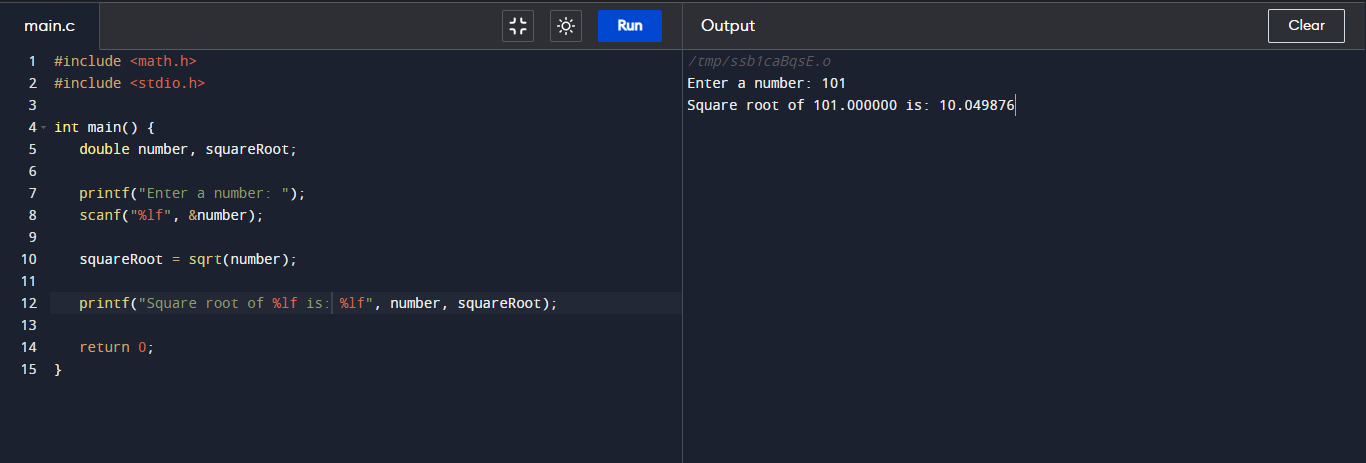Exit fullscreen with the collapse icon

pos(518,26)
